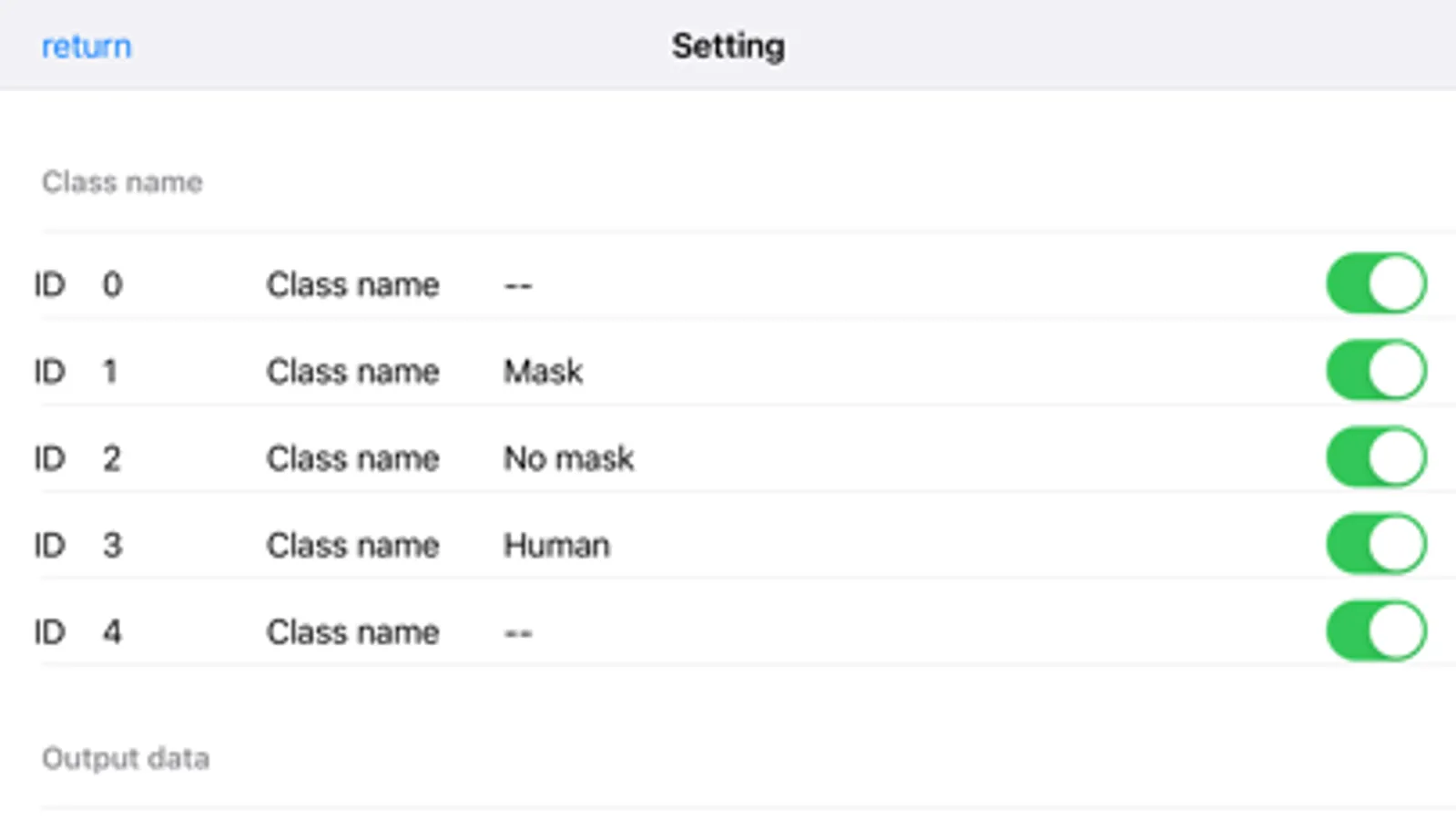
Task: Click the Class name label in ID 3 row
Action: [x=352, y=546]
